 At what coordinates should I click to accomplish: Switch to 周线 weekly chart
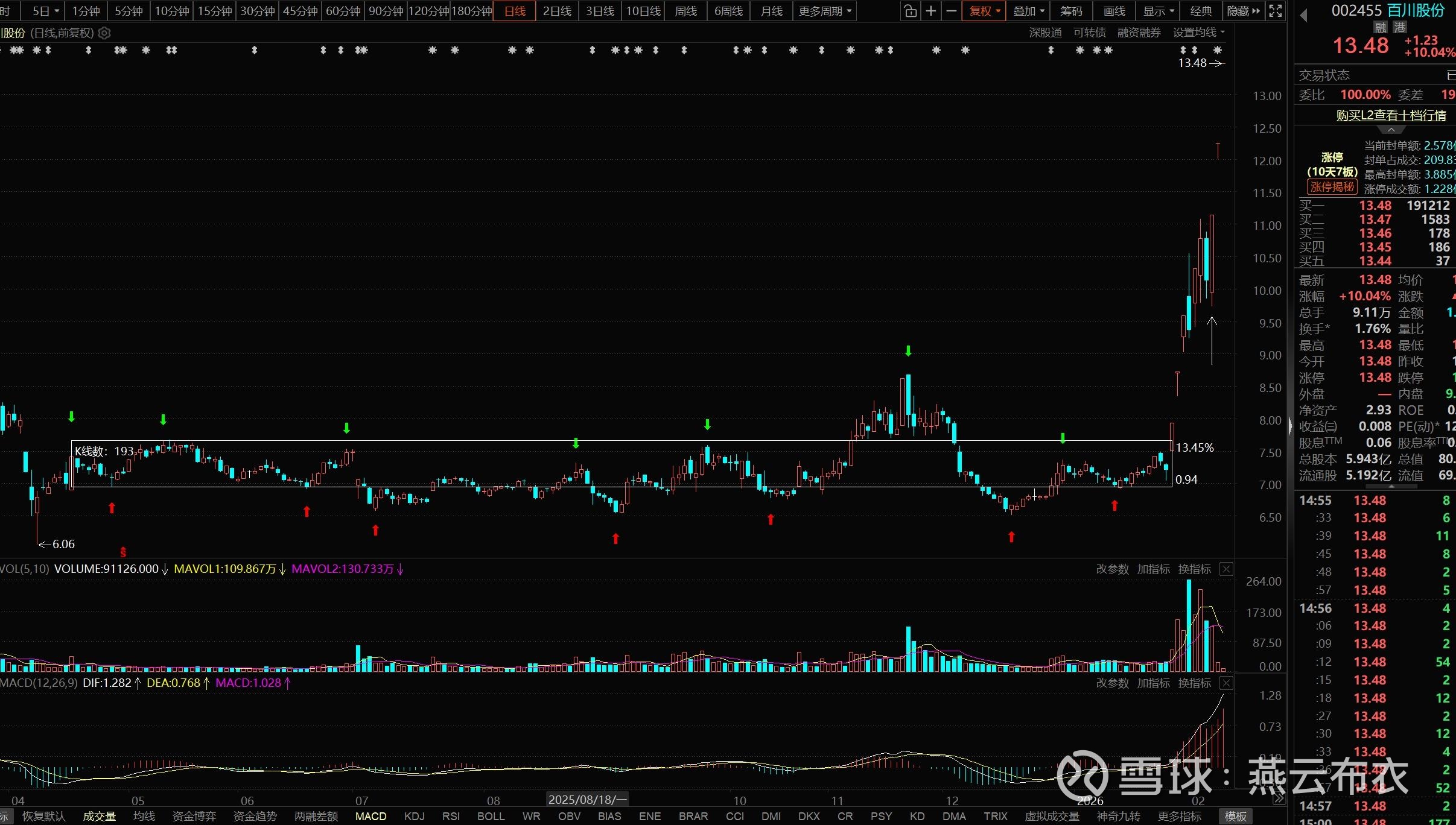(x=685, y=11)
